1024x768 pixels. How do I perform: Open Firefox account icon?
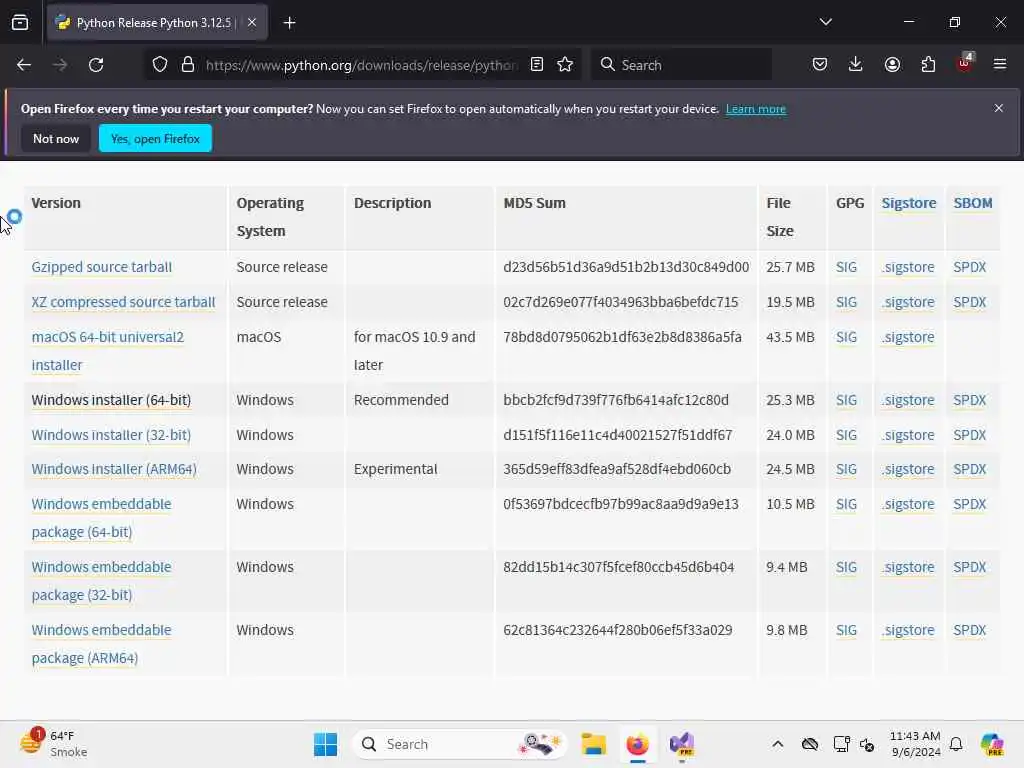892,65
